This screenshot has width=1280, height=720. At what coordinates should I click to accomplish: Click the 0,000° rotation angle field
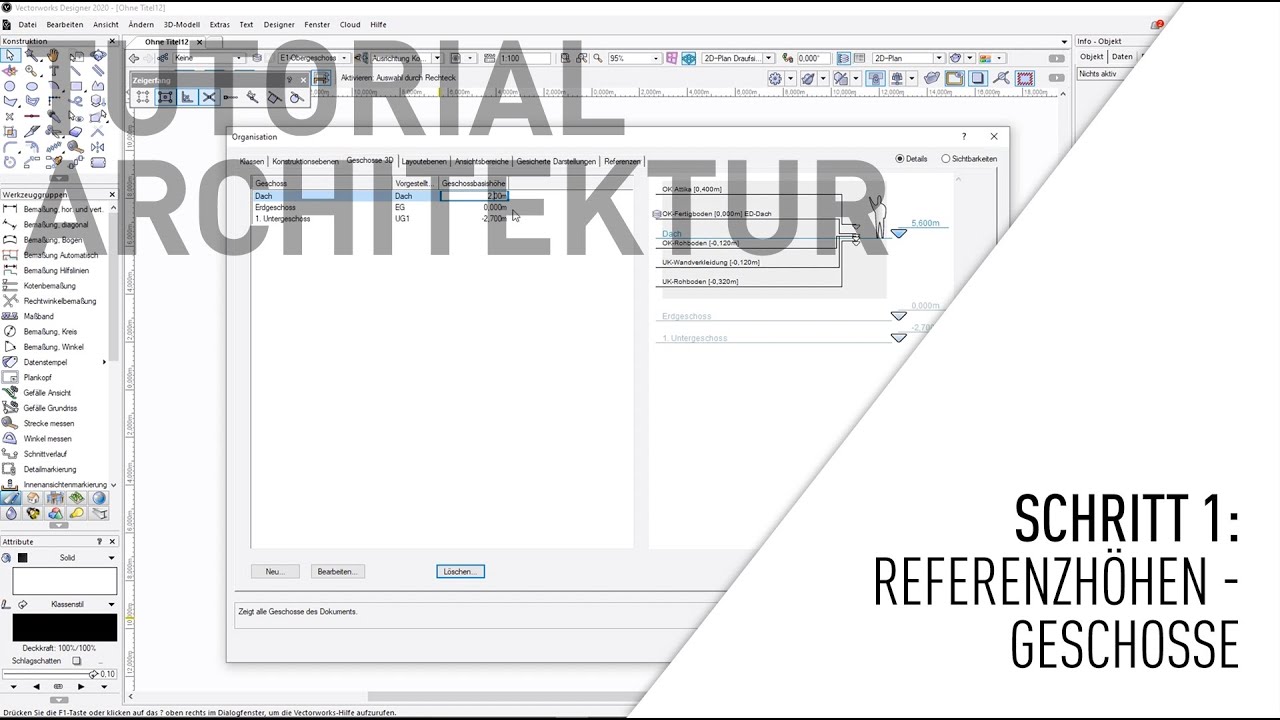pos(813,58)
